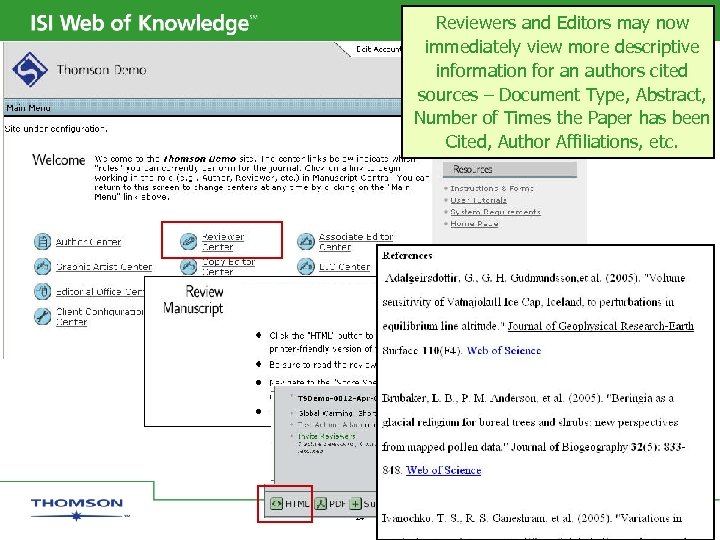Screen dimensions: 720x540
Task: Click Journal of Geophysical Research-Earth underlined title
Action: click(601, 326)
